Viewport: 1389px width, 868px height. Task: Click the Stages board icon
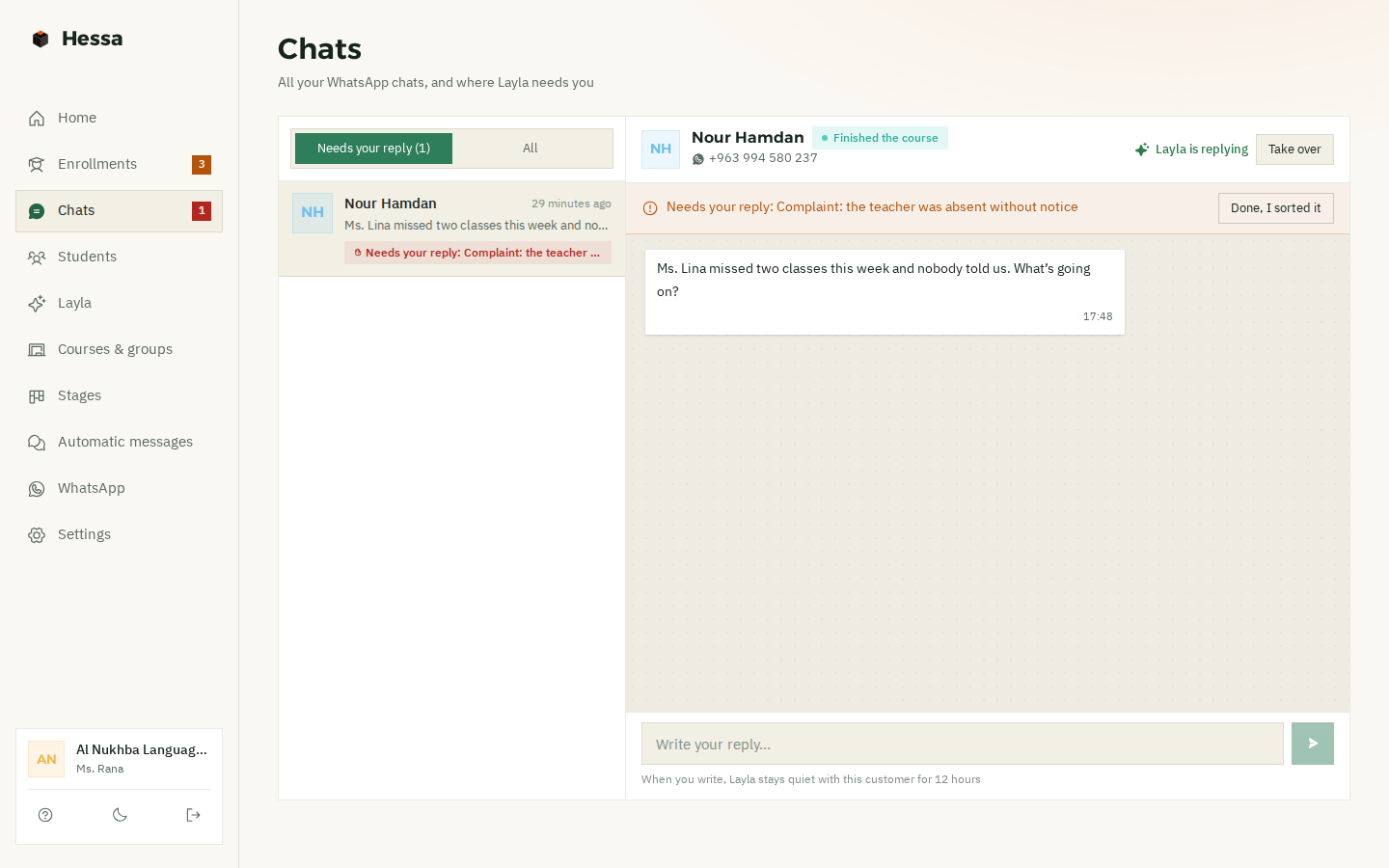pos(37,395)
